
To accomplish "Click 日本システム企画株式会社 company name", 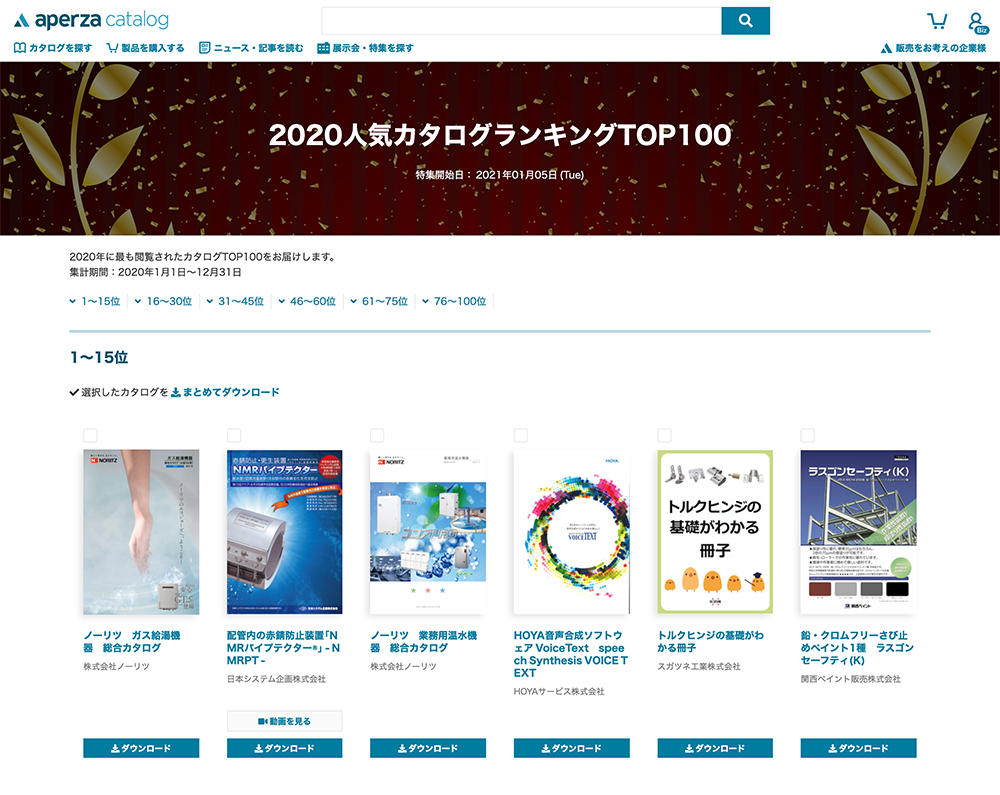I will click(276, 679).
